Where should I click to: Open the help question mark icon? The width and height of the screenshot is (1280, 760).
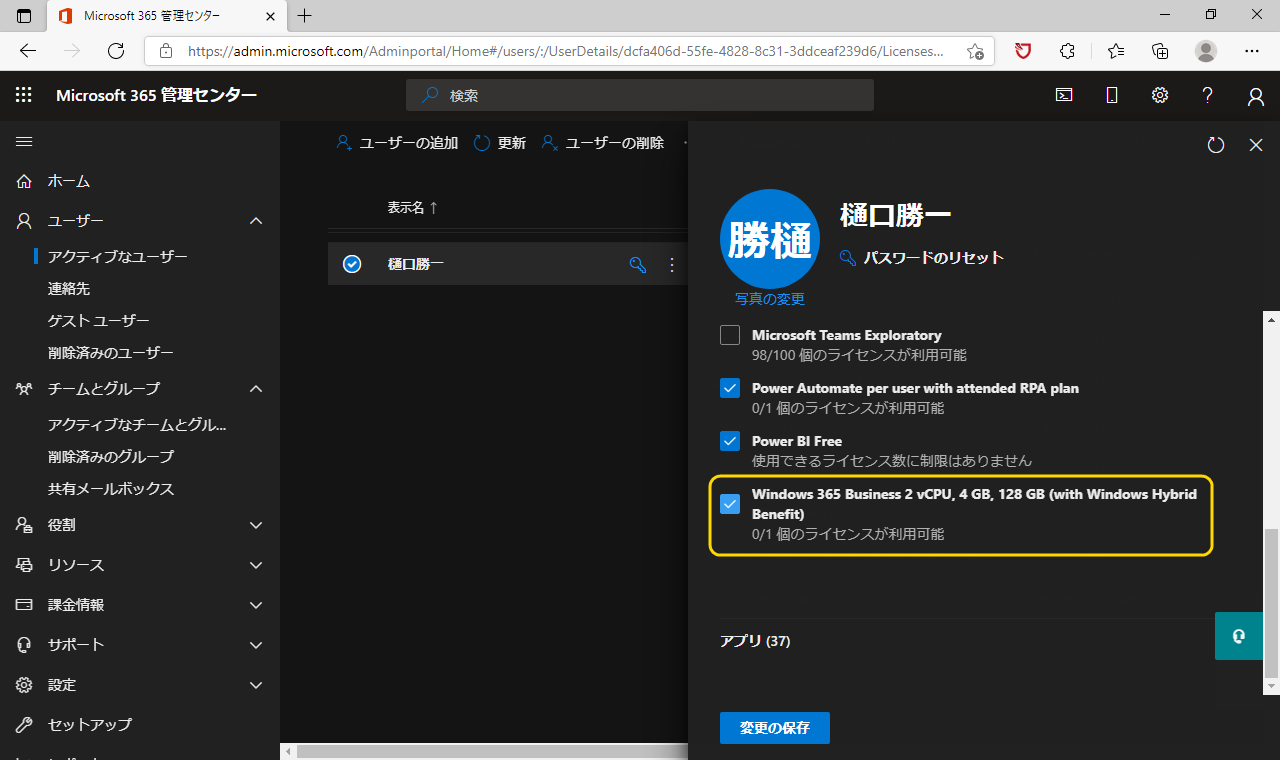(x=1208, y=95)
